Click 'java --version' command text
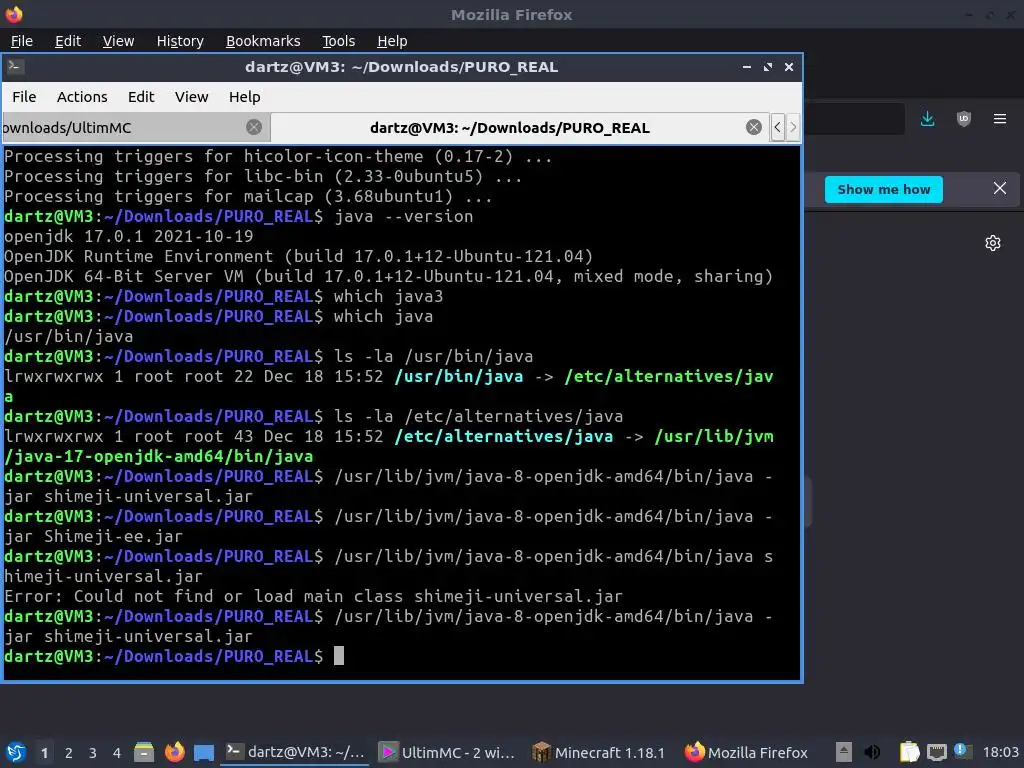Screen dimensions: 1024x768 [404, 216]
